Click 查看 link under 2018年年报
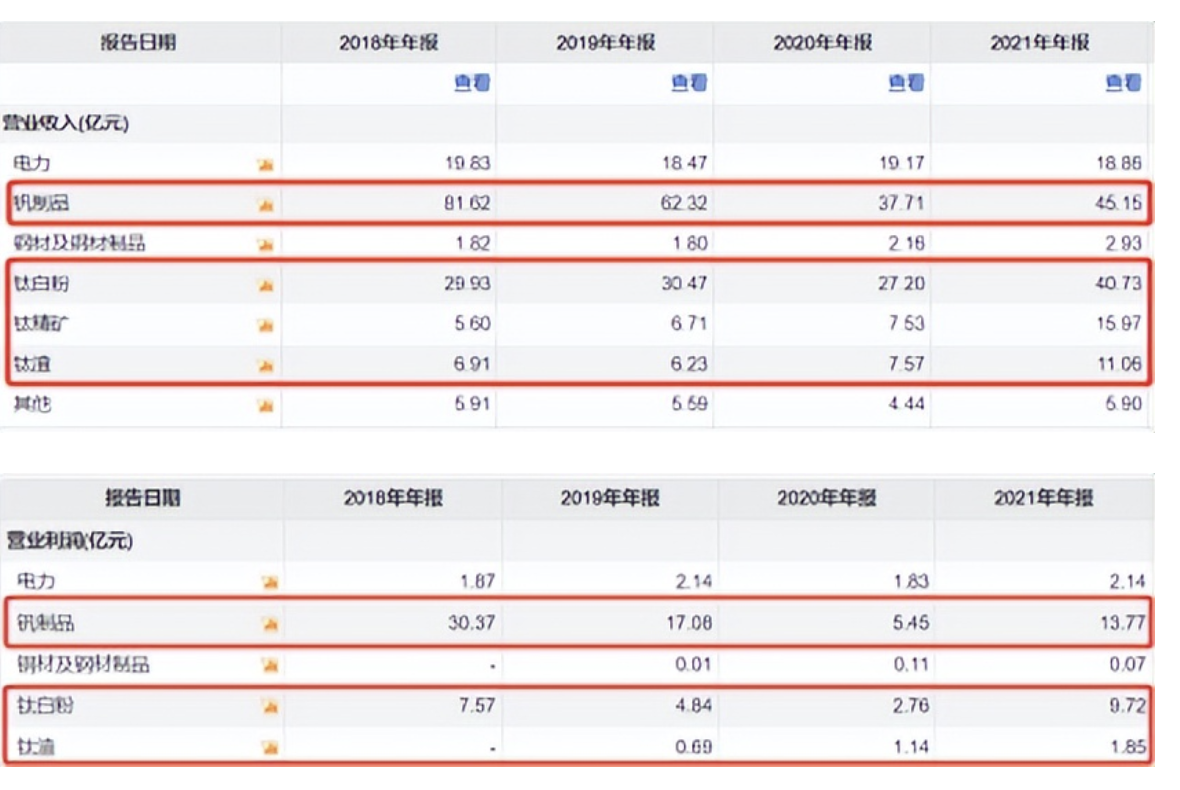The image size is (1180, 790). pos(472,84)
